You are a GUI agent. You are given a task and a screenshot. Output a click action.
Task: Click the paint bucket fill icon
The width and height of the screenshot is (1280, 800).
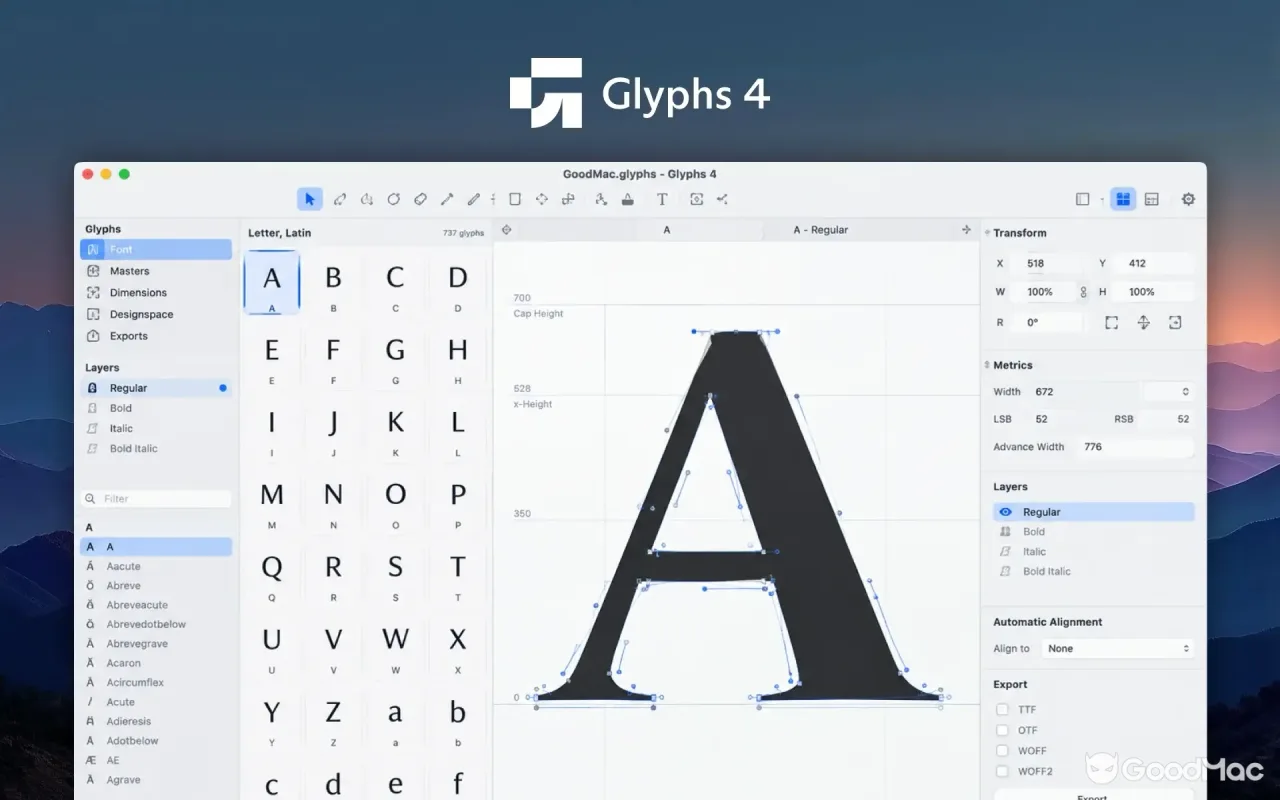[628, 199]
